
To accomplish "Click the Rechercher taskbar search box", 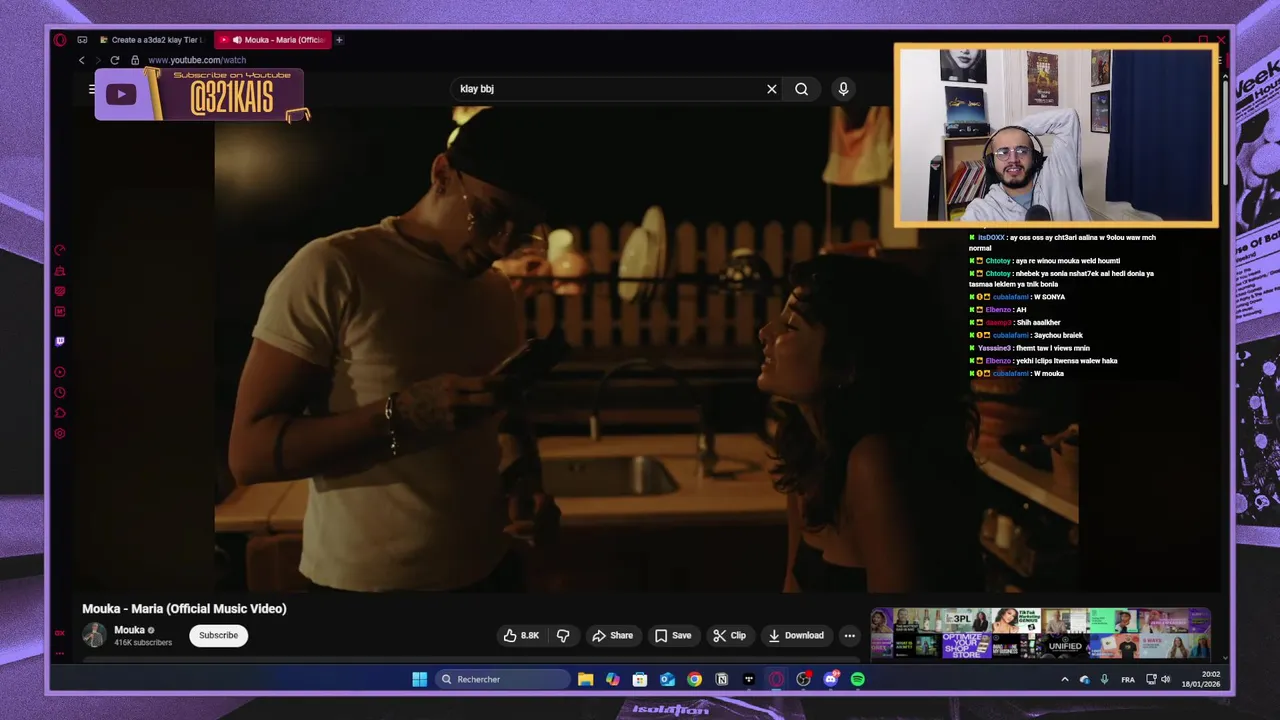I will click(503, 679).
